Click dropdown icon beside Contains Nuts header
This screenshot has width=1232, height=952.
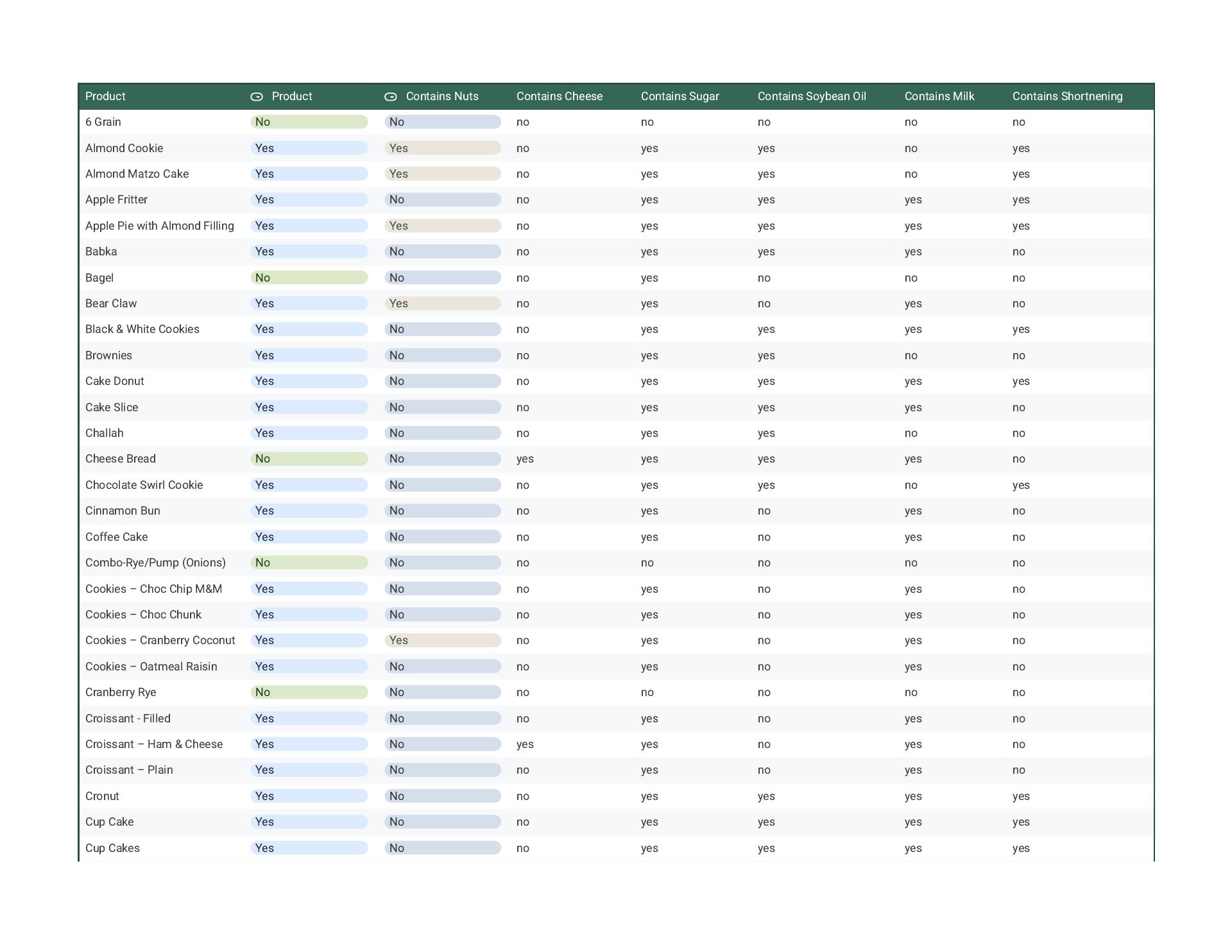(390, 97)
